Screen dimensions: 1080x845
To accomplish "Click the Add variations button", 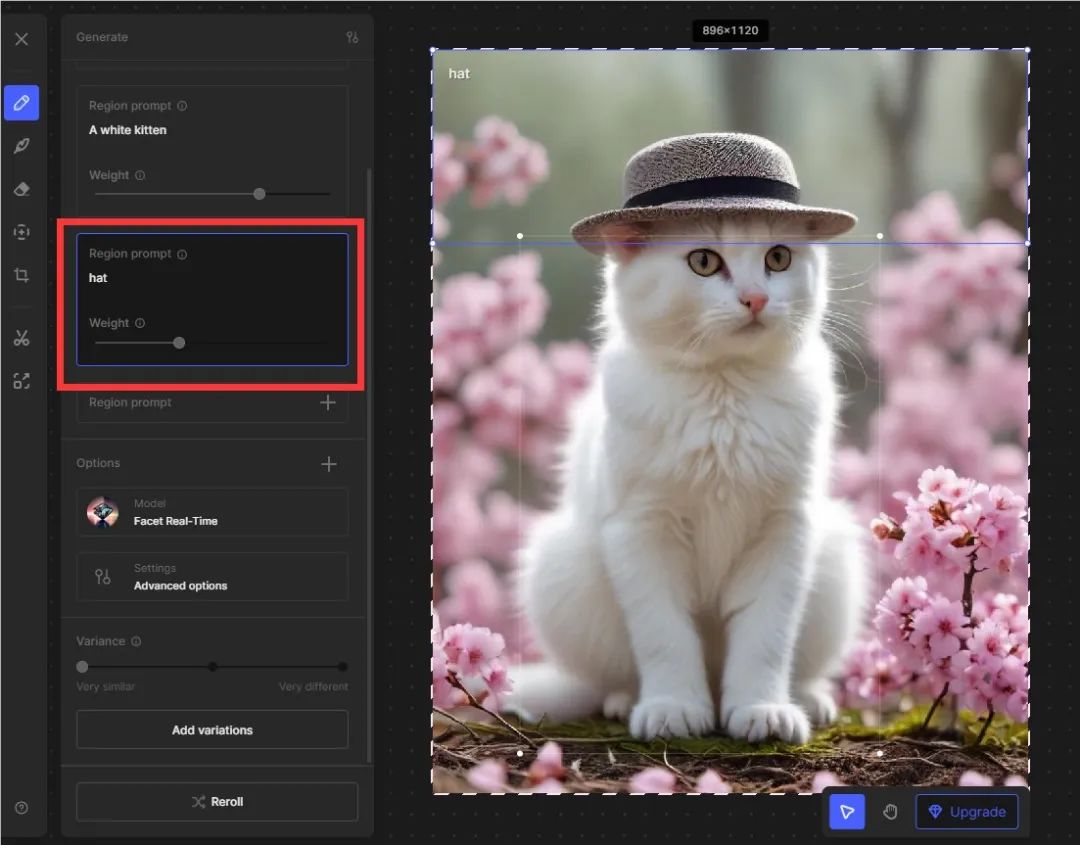I will [x=212, y=730].
